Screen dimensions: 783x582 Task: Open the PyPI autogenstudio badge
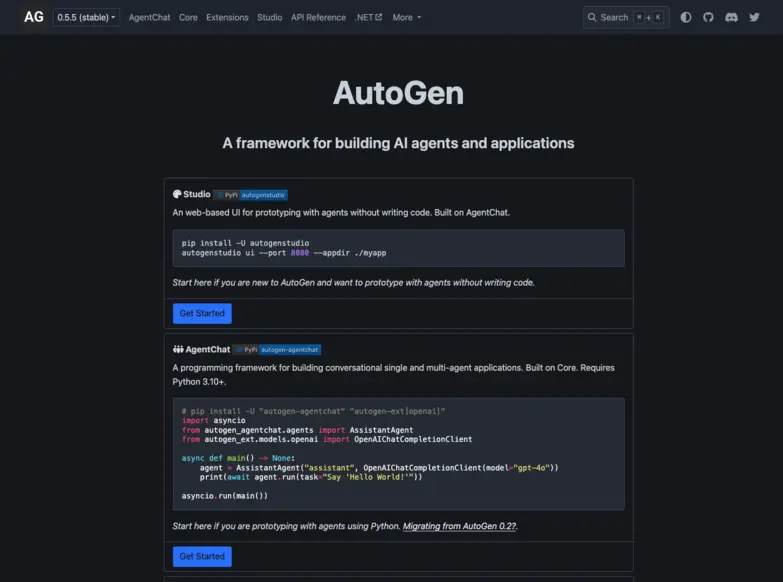[251, 195]
